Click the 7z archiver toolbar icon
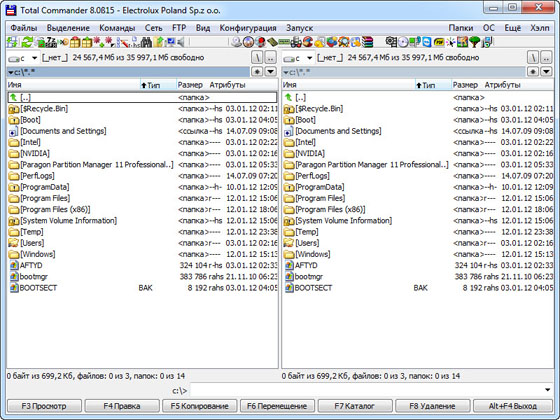Screen dimensions: 560x420 pos(51,42)
